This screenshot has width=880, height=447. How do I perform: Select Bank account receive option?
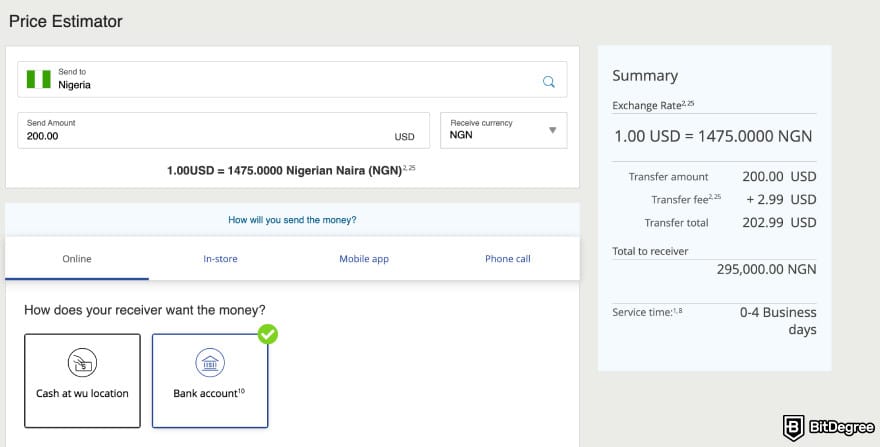tap(210, 381)
